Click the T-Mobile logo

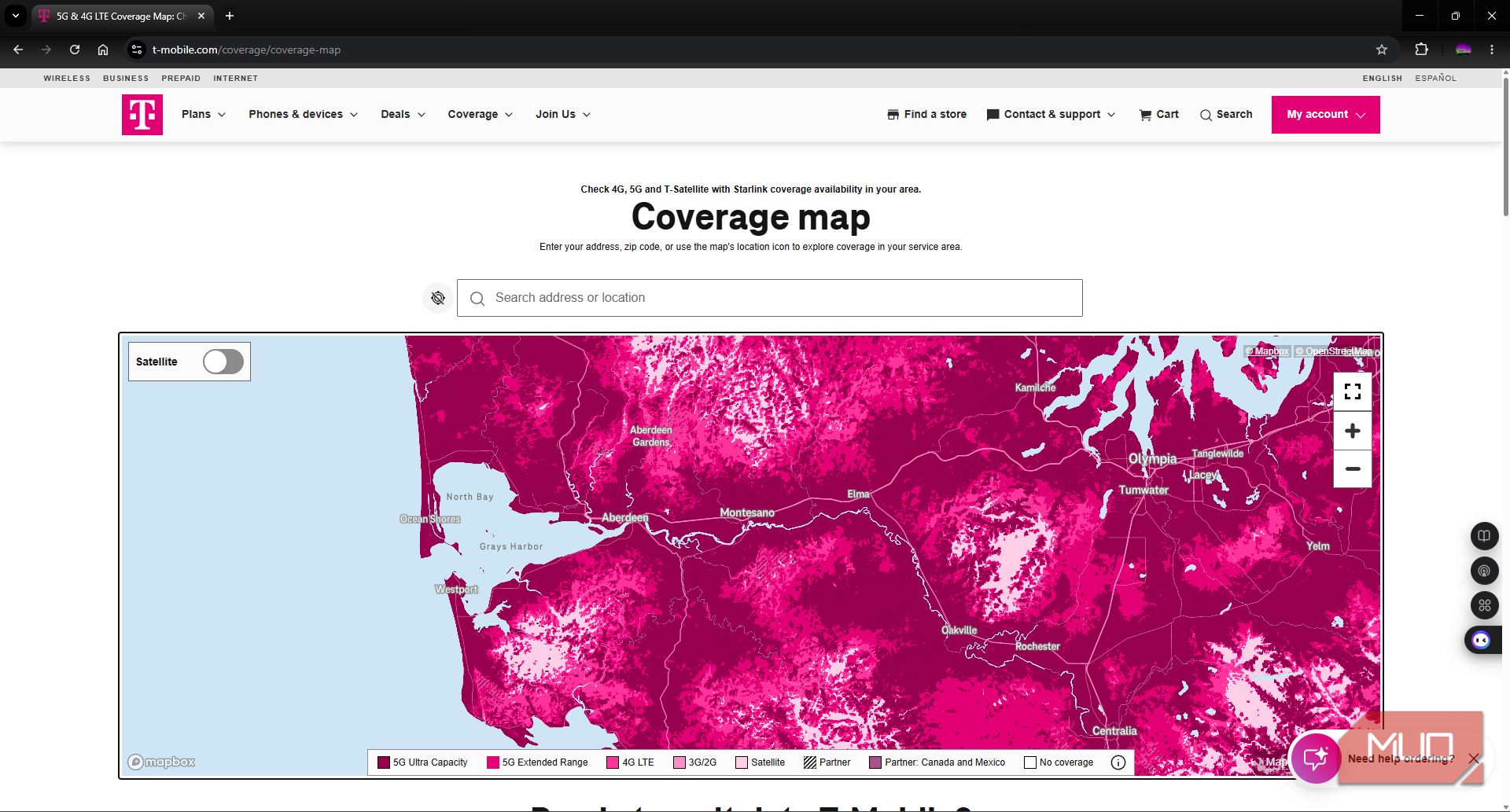[142, 115]
